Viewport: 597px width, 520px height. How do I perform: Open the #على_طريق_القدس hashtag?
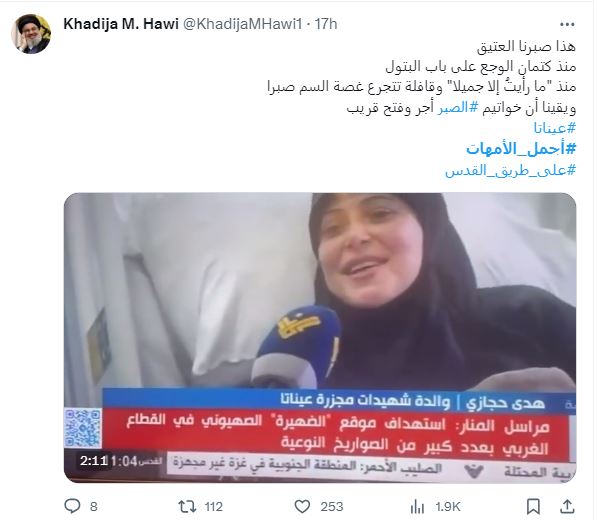[x=511, y=170]
